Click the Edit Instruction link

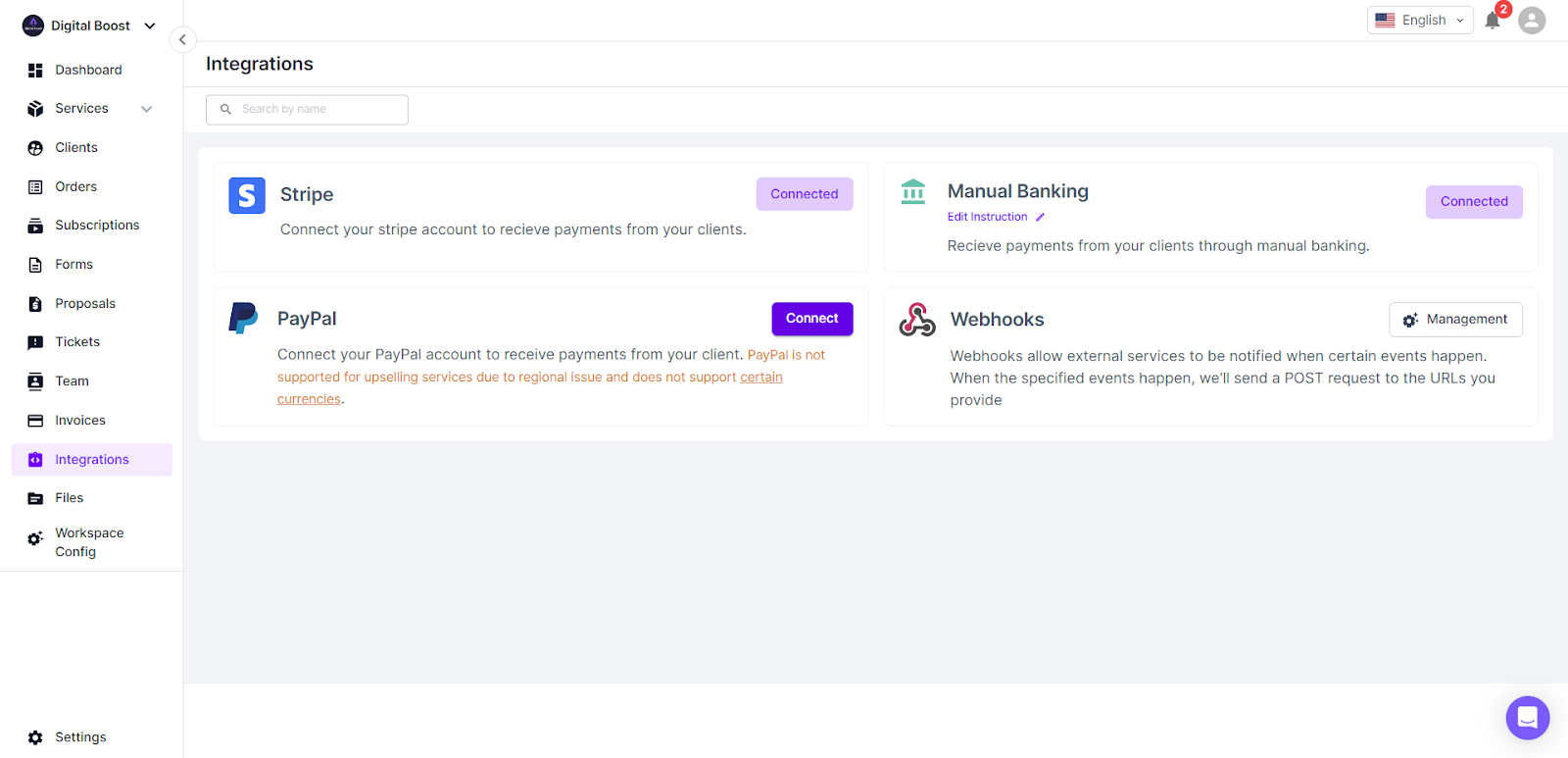coord(987,218)
